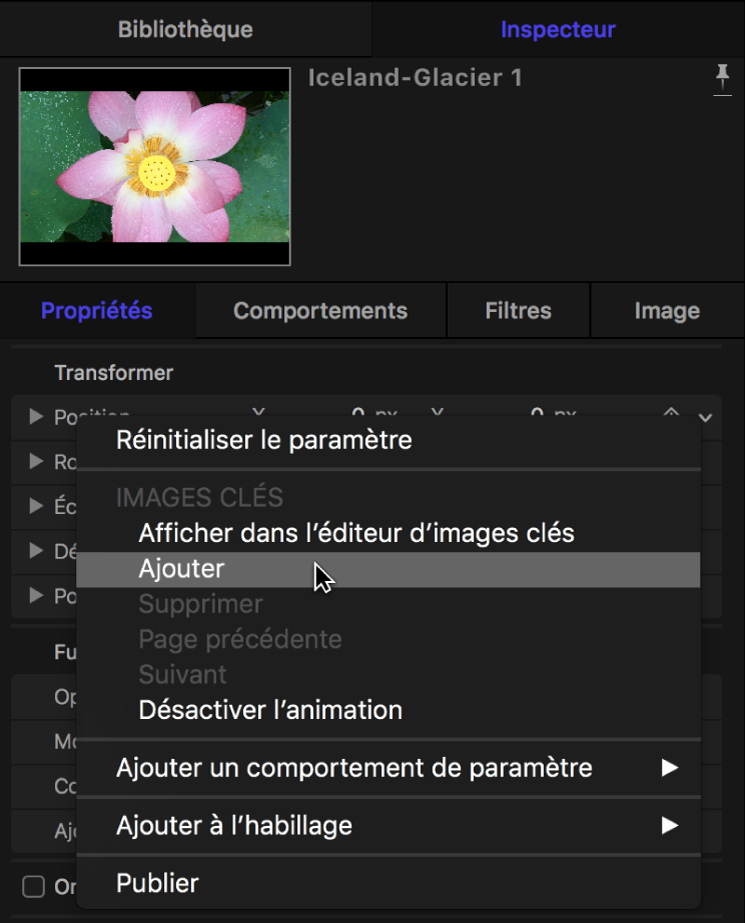745x923 pixels.
Task: Click the Iceland-Glacier 1 preview thumbnail
Action: pos(152,167)
